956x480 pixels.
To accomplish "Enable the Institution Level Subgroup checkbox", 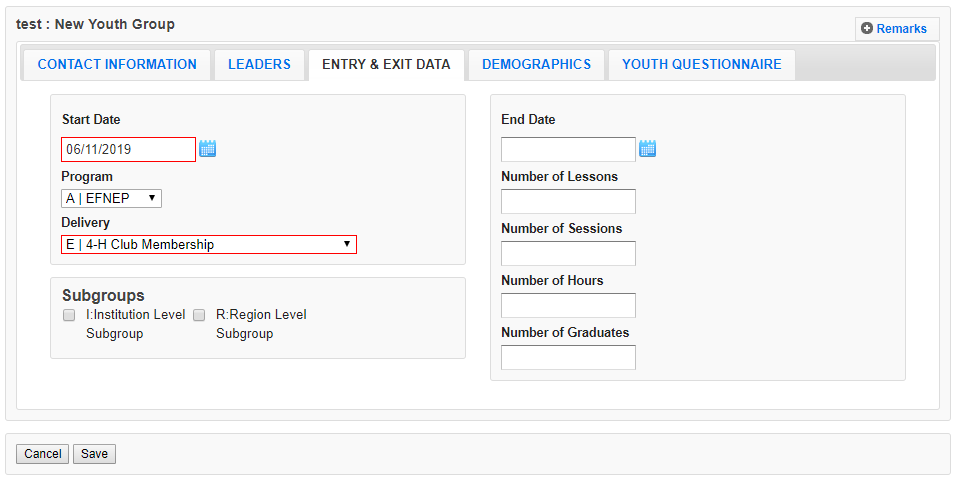I will [69, 315].
